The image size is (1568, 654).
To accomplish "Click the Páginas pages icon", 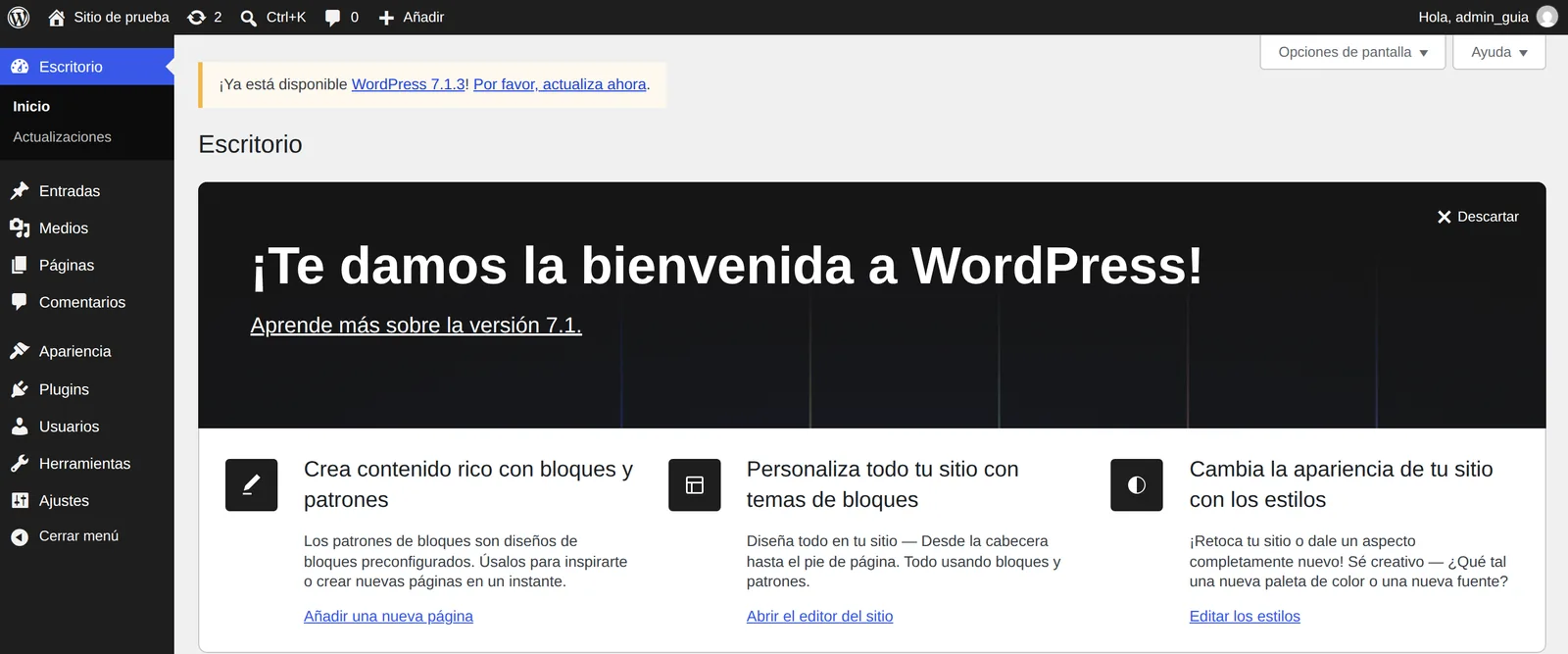I will (x=20, y=265).
